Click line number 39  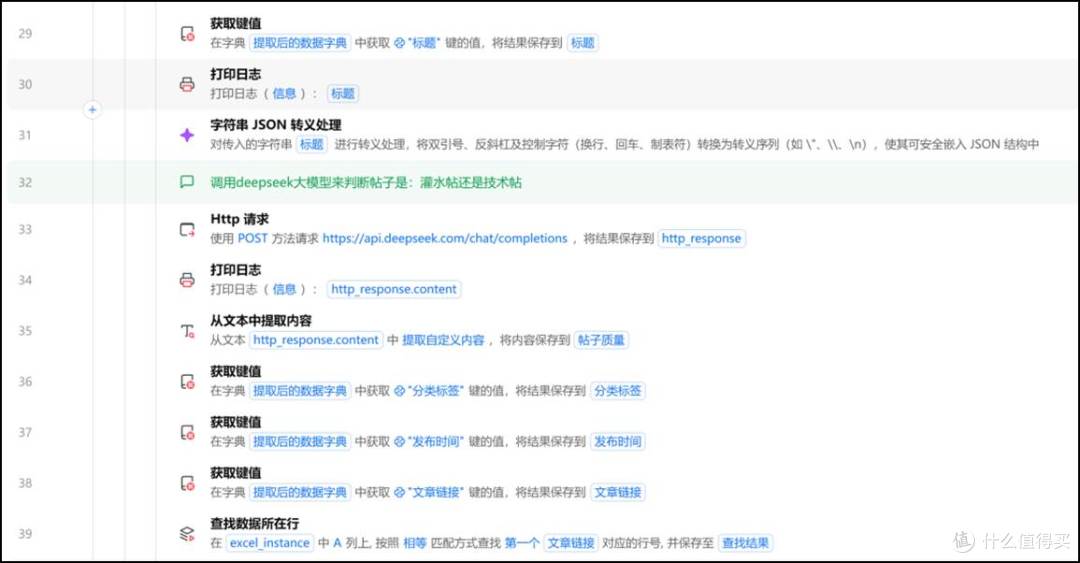pos(25,534)
